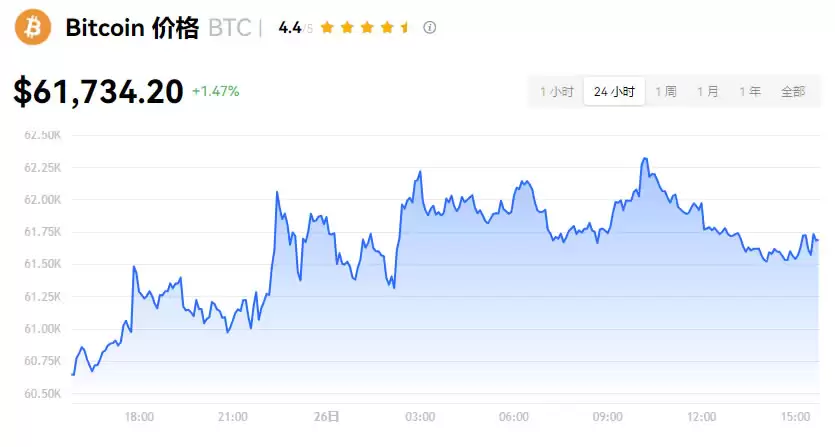The width and height of the screenshot is (835, 447).
Task: Switch chart to 1 年 range
Action: 750,91
